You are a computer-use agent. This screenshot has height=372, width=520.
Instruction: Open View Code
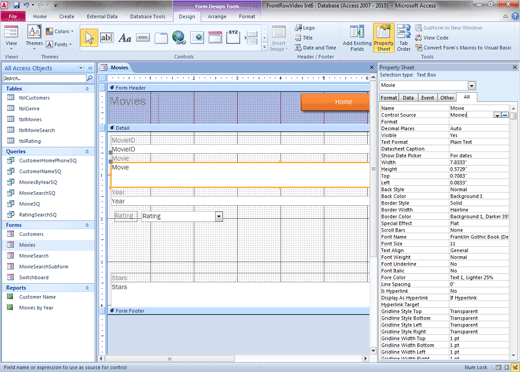pyautogui.click(x=432, y=38)
